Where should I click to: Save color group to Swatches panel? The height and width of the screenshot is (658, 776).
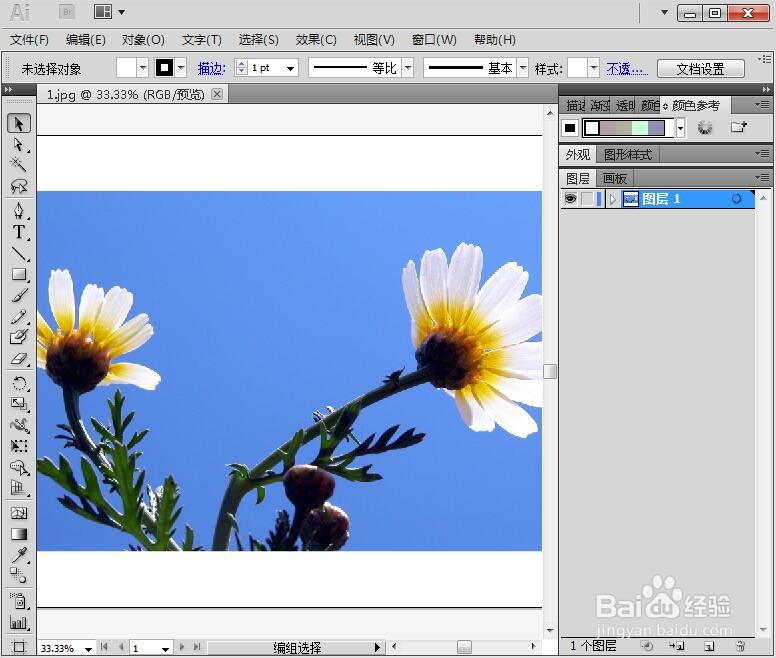[x=738, y=127]
